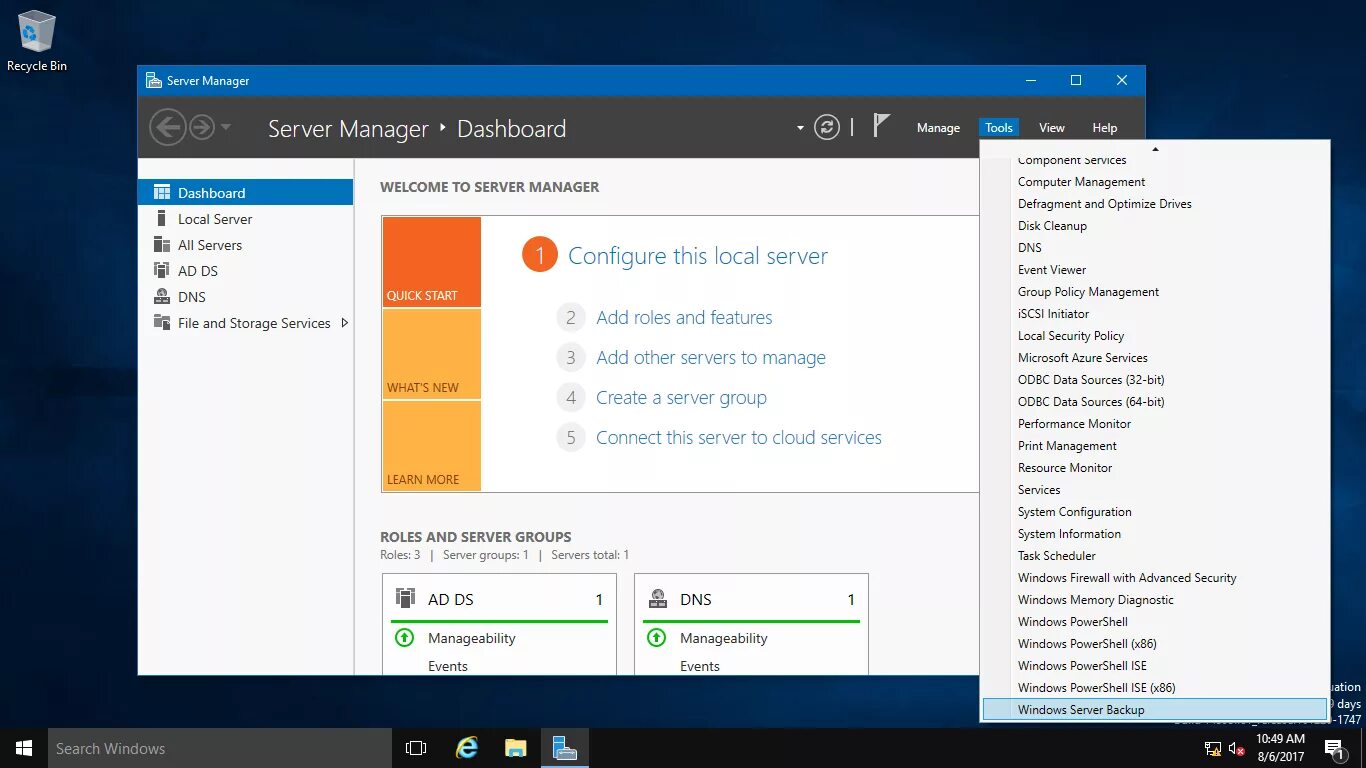The width and height of the screenshot is (1366, 768).
Task: Click Create a server group link
Action: click(681, 398)
